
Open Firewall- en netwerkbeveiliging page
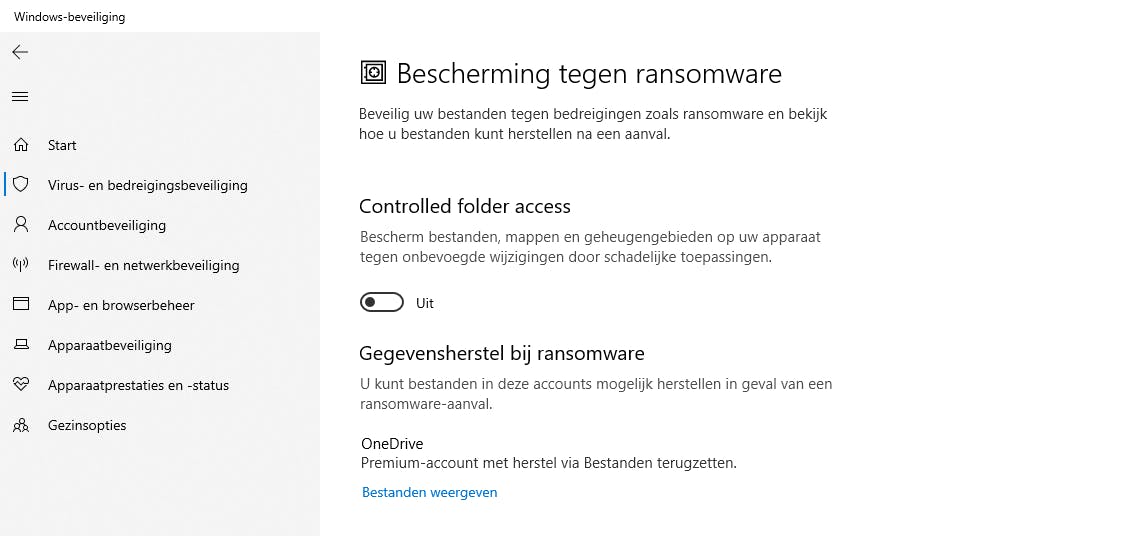pos(143,265)
